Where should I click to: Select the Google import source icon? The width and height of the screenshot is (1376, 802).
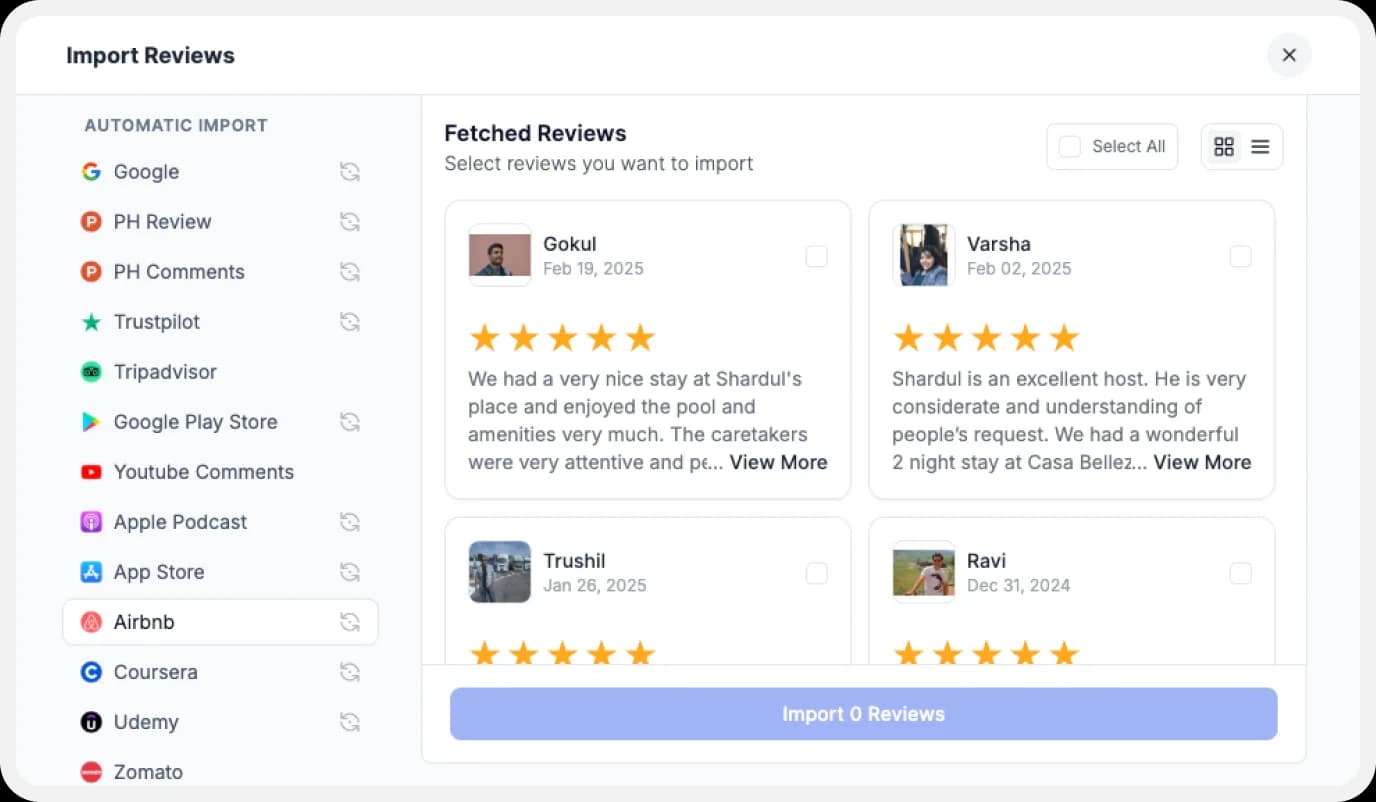click(91, 171)
